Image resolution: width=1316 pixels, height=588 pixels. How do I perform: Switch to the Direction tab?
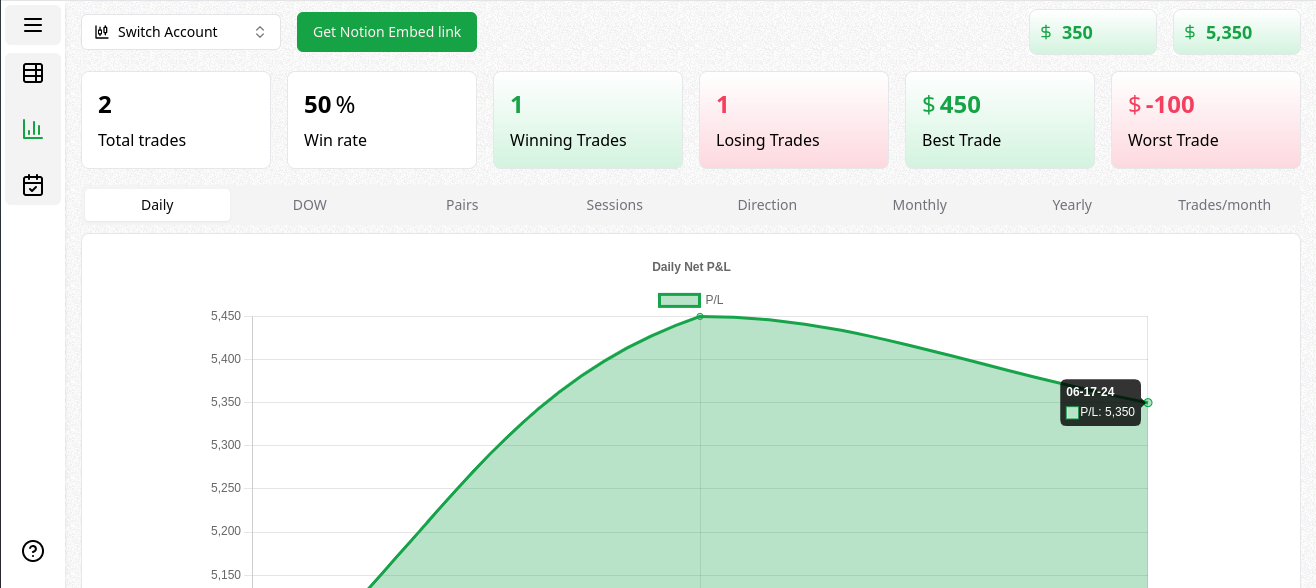[x=767, y=205]
